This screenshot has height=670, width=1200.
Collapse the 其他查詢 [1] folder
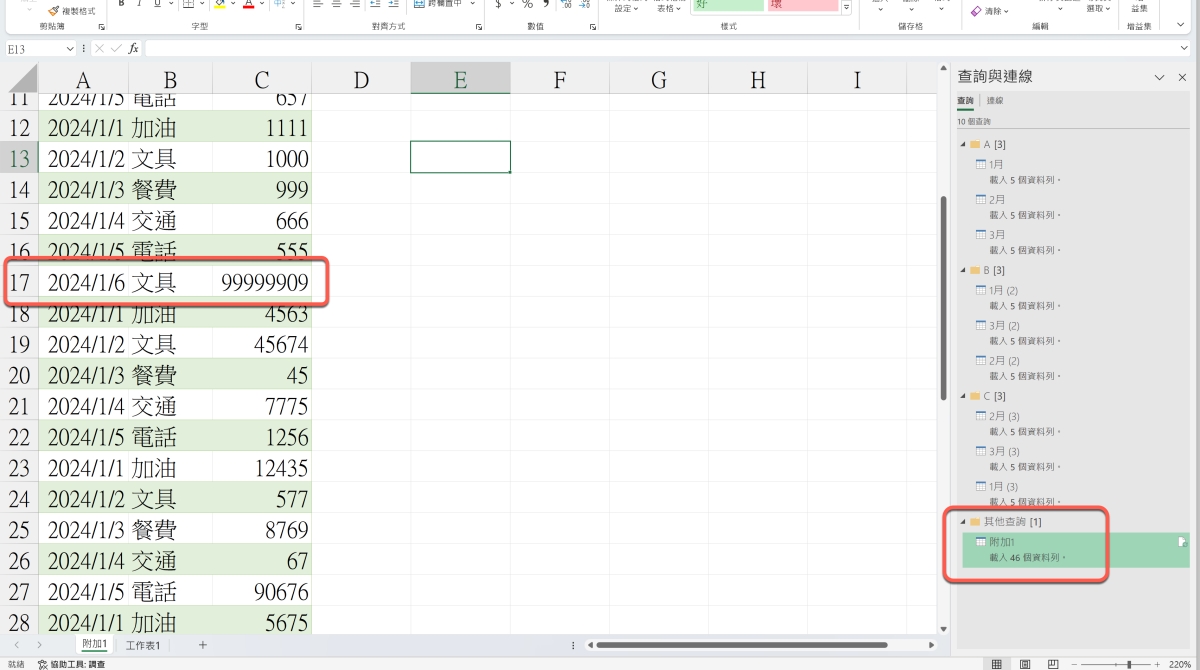(962, 522)
